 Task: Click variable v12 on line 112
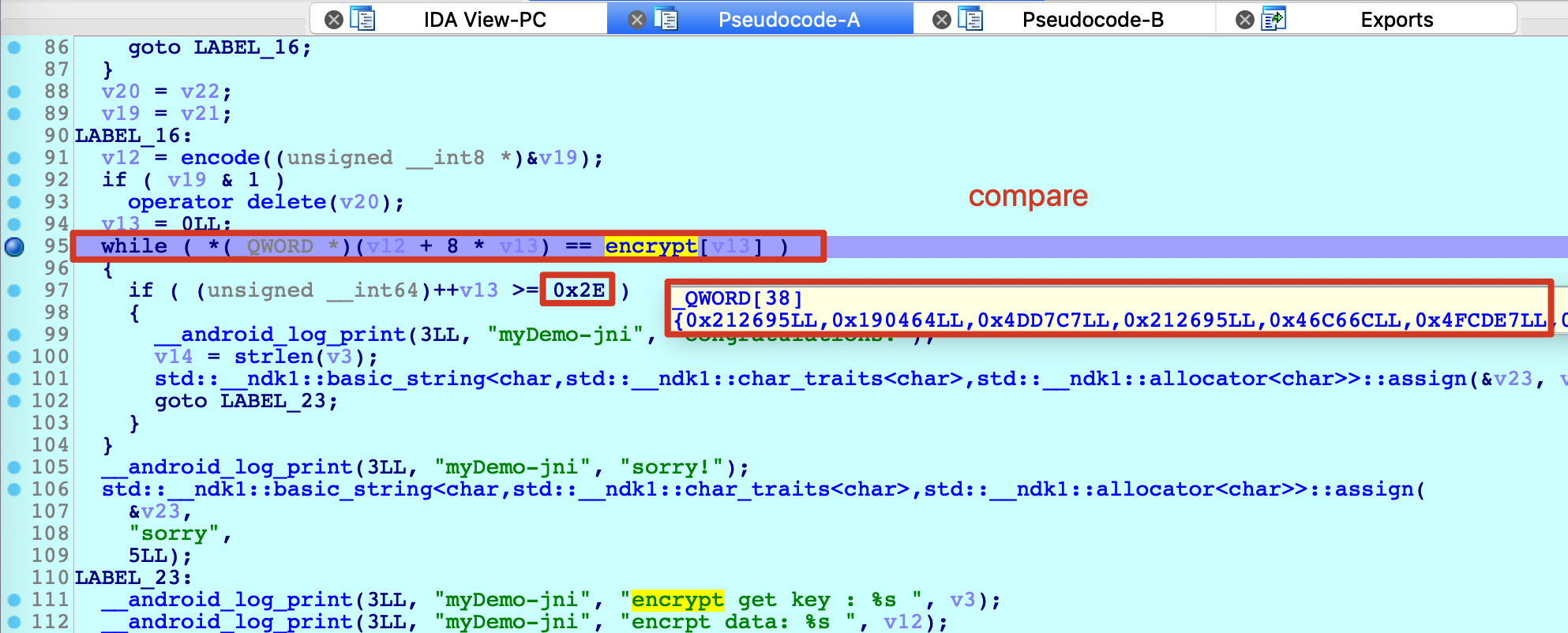(903, 622)
